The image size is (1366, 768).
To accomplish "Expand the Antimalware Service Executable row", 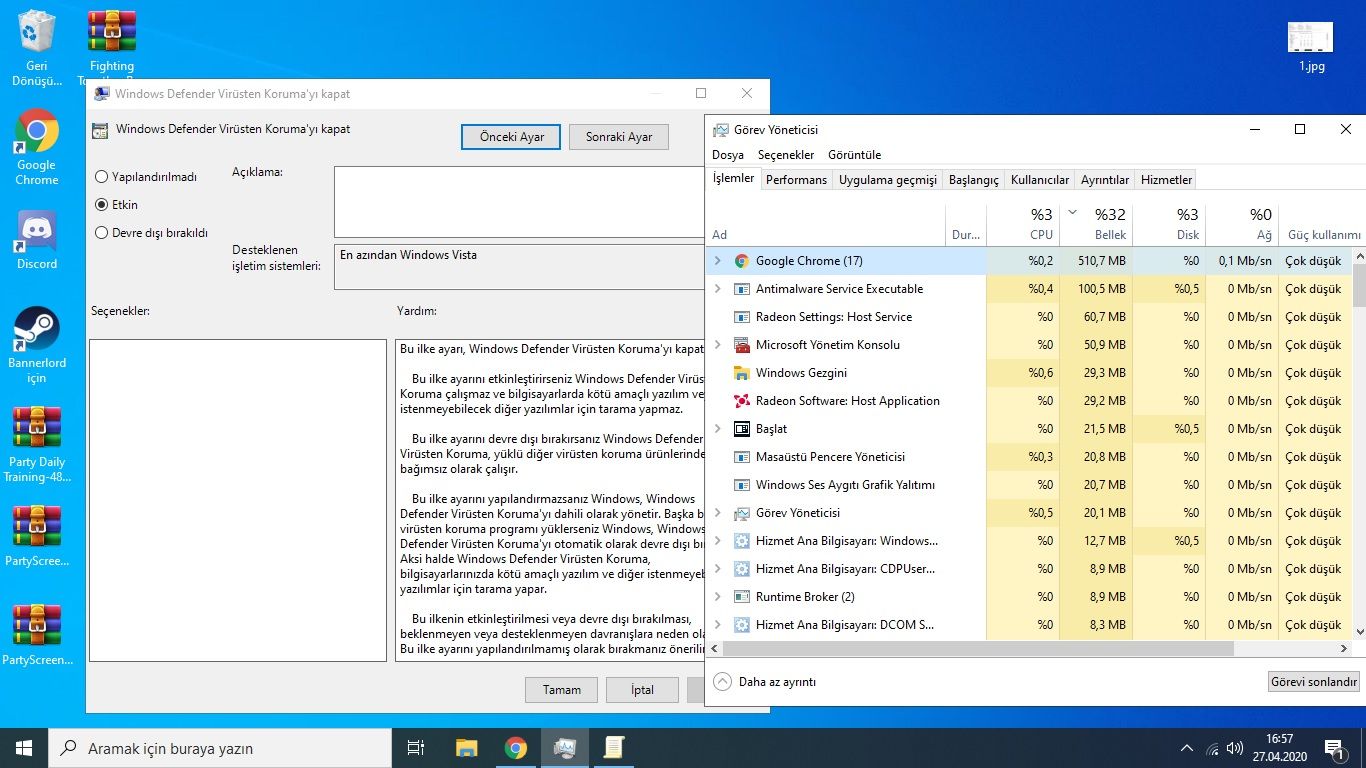I will click(x=717, y=289).
